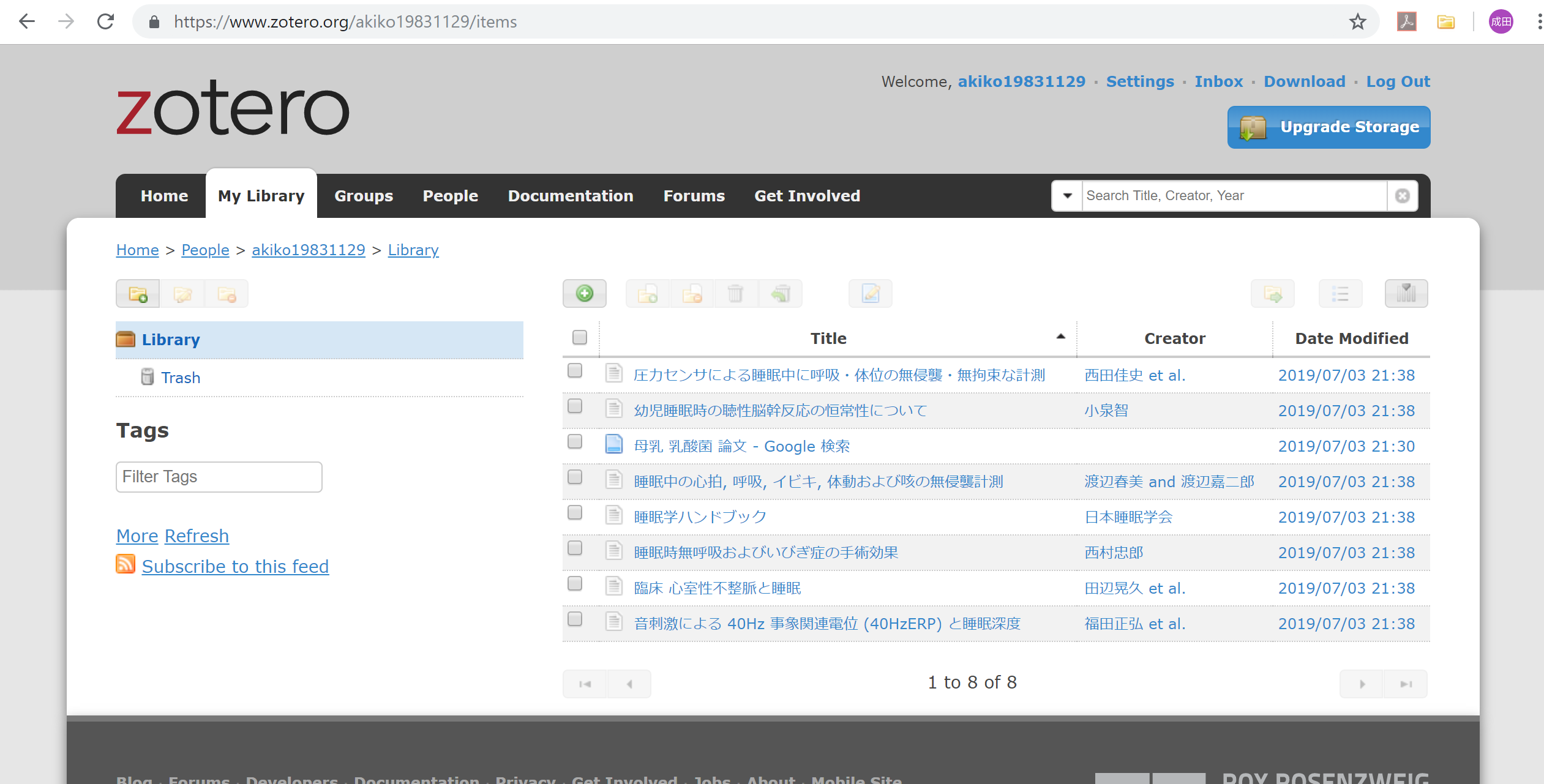Click the Download link

1304,81
